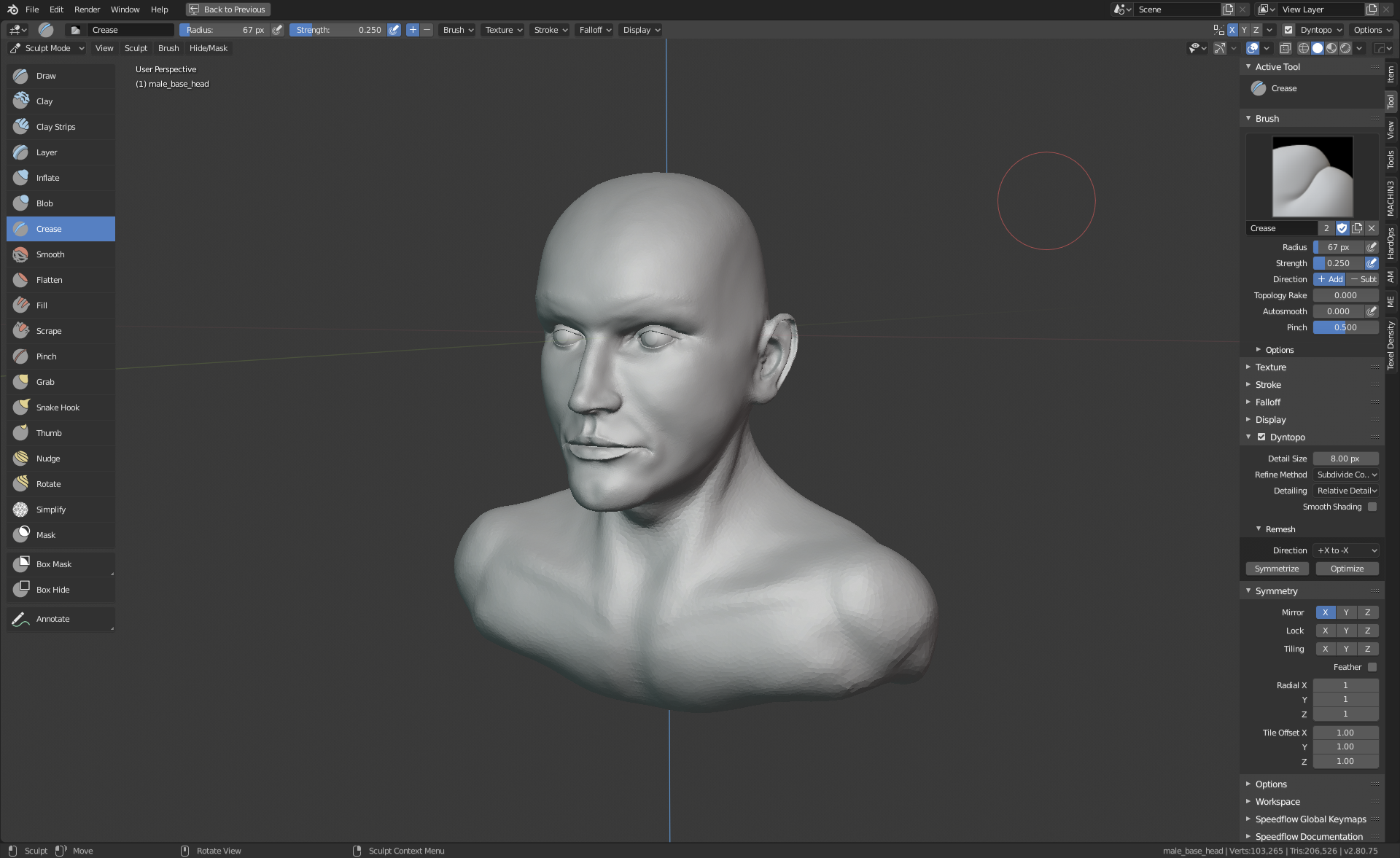This screenshot has height=858, width=1400.
Task: Open the Hide/Mask menu
Action: (208, 48)
